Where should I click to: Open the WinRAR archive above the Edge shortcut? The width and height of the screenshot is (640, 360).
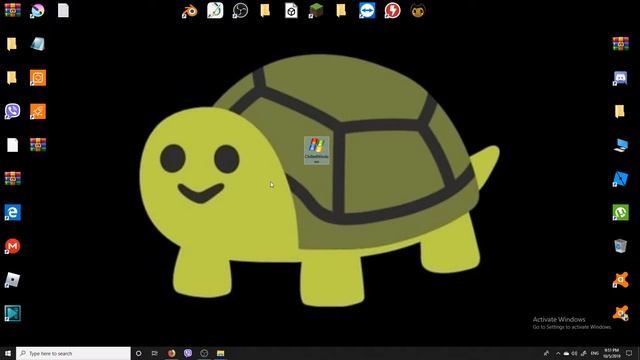point(13,178)
